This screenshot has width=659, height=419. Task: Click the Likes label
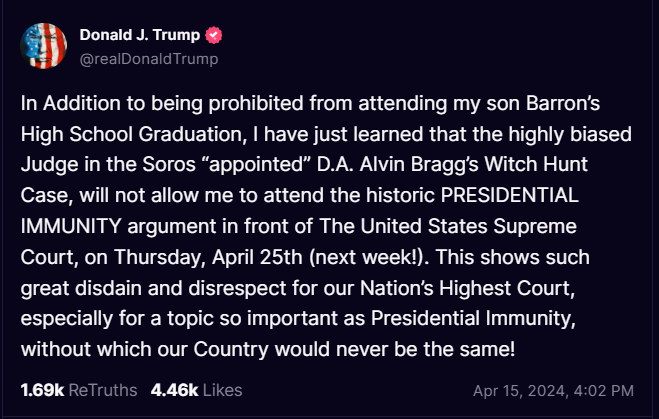[223, 390]
